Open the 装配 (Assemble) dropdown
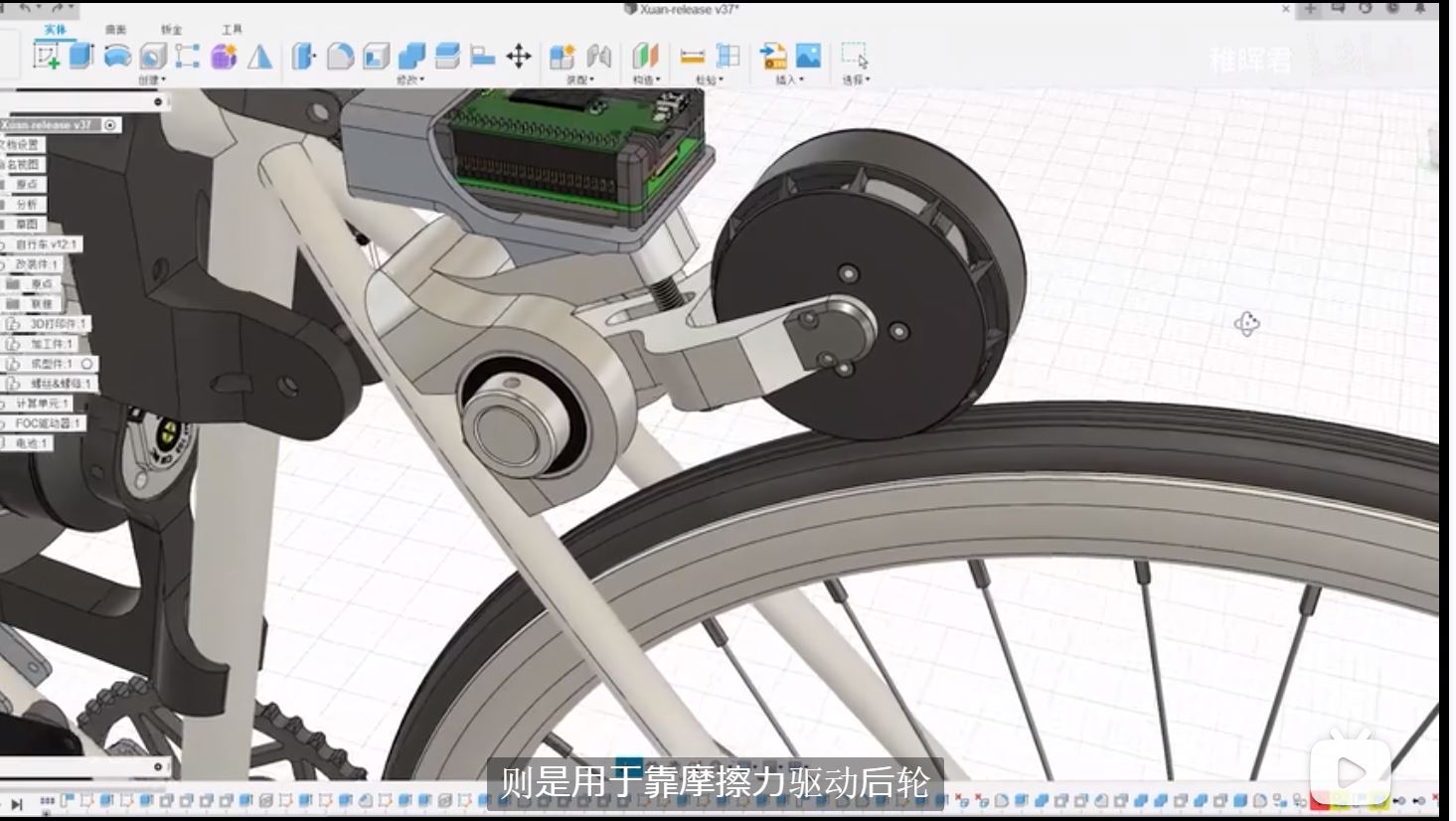1456x821 pixels. coord(579,80)
